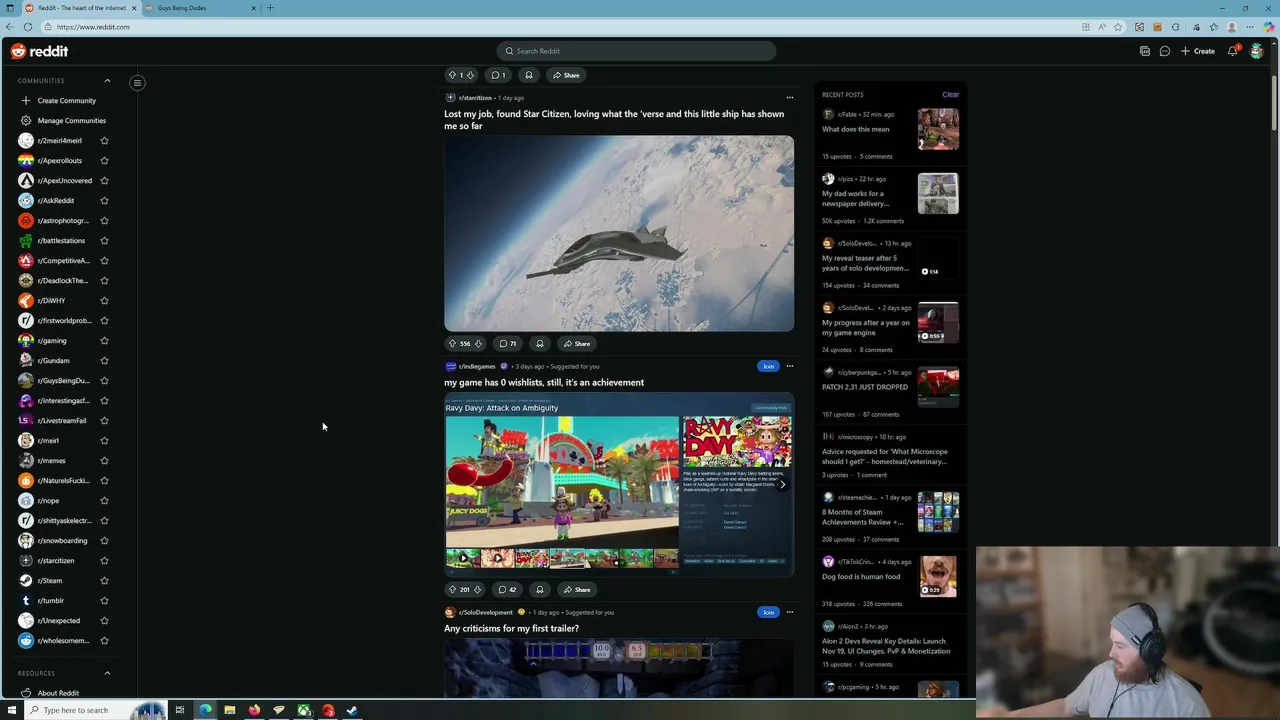
Task: Open r/LivestreamFail in sidebar
Action: 62,420
